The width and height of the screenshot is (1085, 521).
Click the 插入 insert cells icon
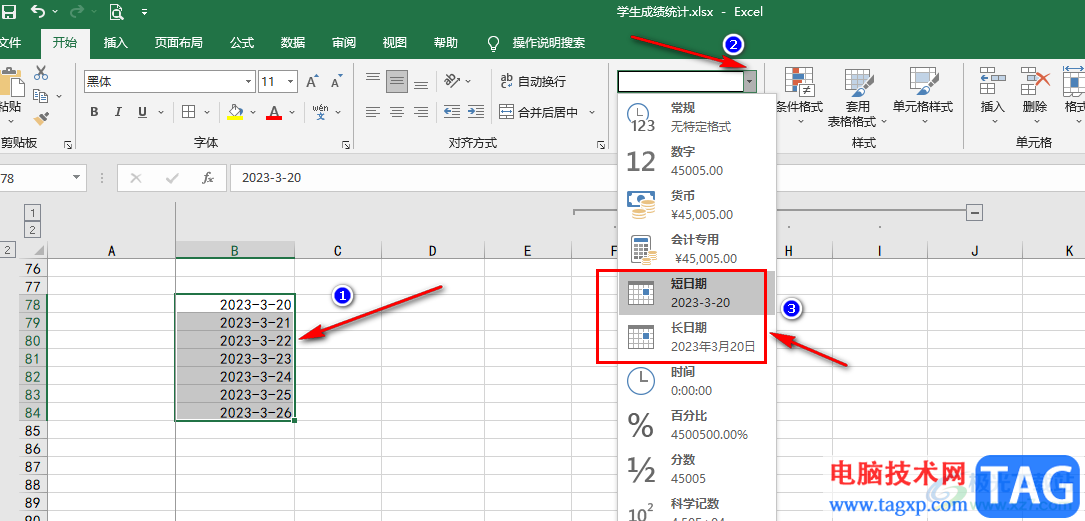pos(992,82)
